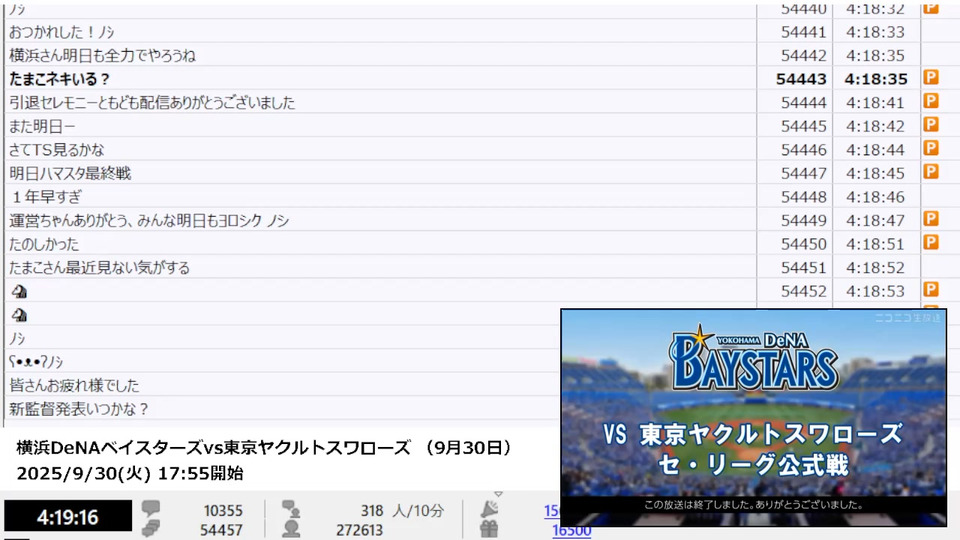Open the link next to the cracker icon
This screenshot has height=540, width=960.
[x=552, y=511]
